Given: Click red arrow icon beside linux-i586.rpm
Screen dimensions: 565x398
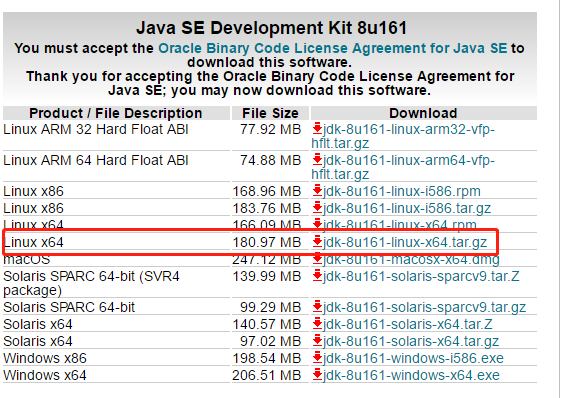Looking at the screenshot, I should [x=317, y=191].
